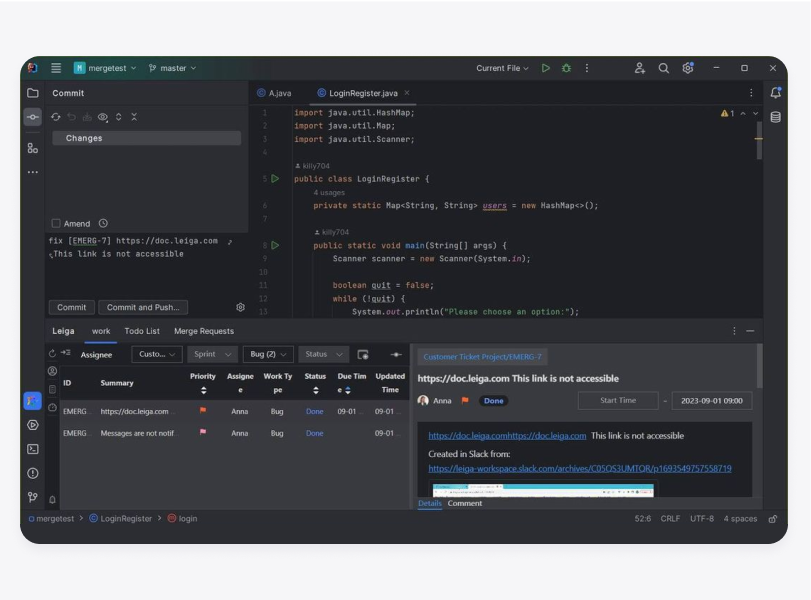Open the Terminal tool window
The image size is (811, 600).
[33, 449]
